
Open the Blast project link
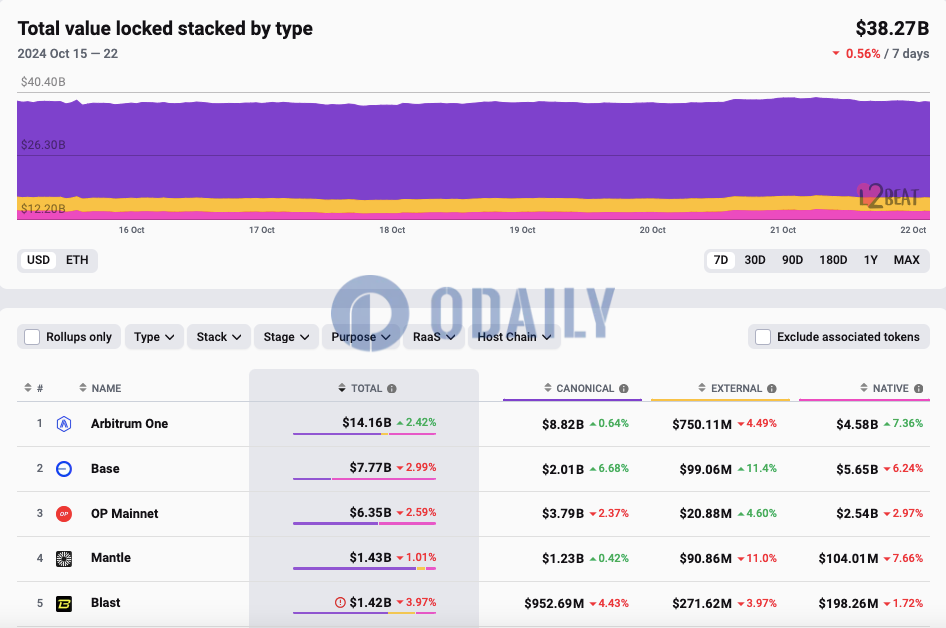click(106, 603)
